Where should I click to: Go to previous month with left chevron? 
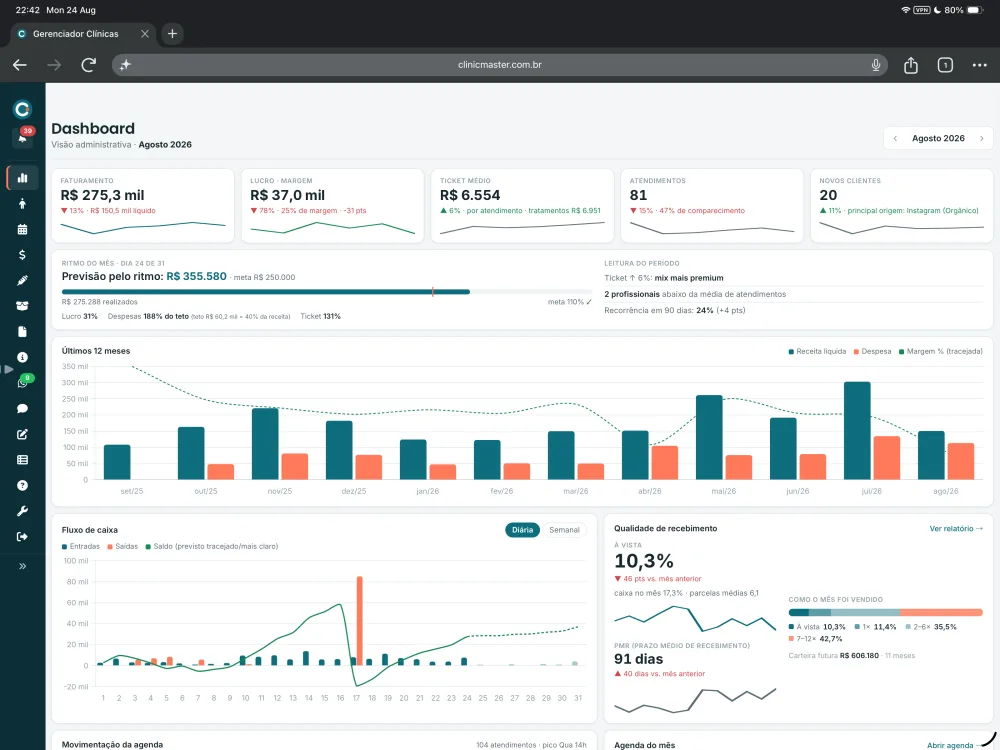coord(895,138)
